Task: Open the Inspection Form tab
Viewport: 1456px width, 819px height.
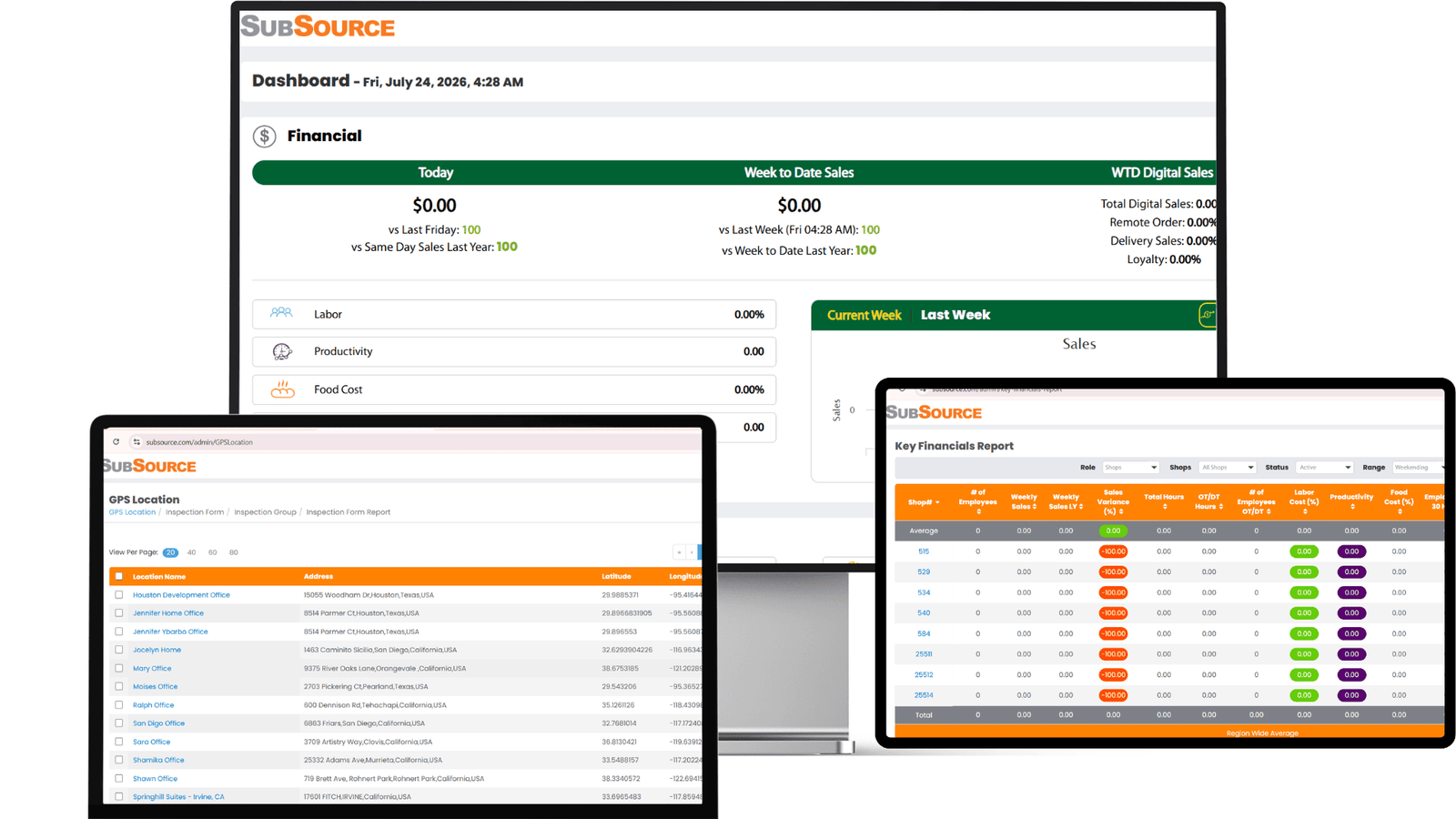Action: point(195,512)
